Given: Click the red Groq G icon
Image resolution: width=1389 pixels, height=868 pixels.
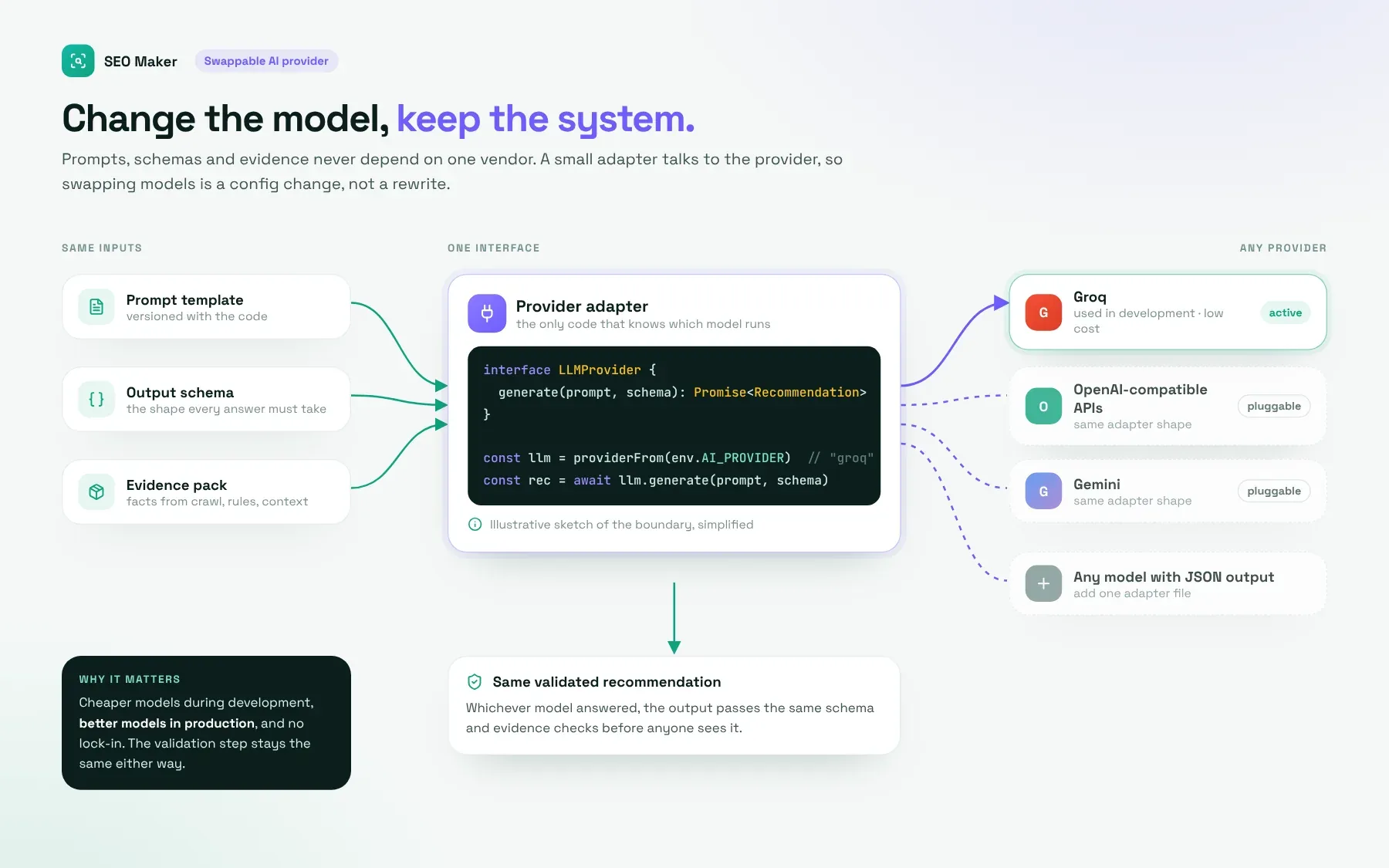Looking at the screenshot, I should 1043,312.
